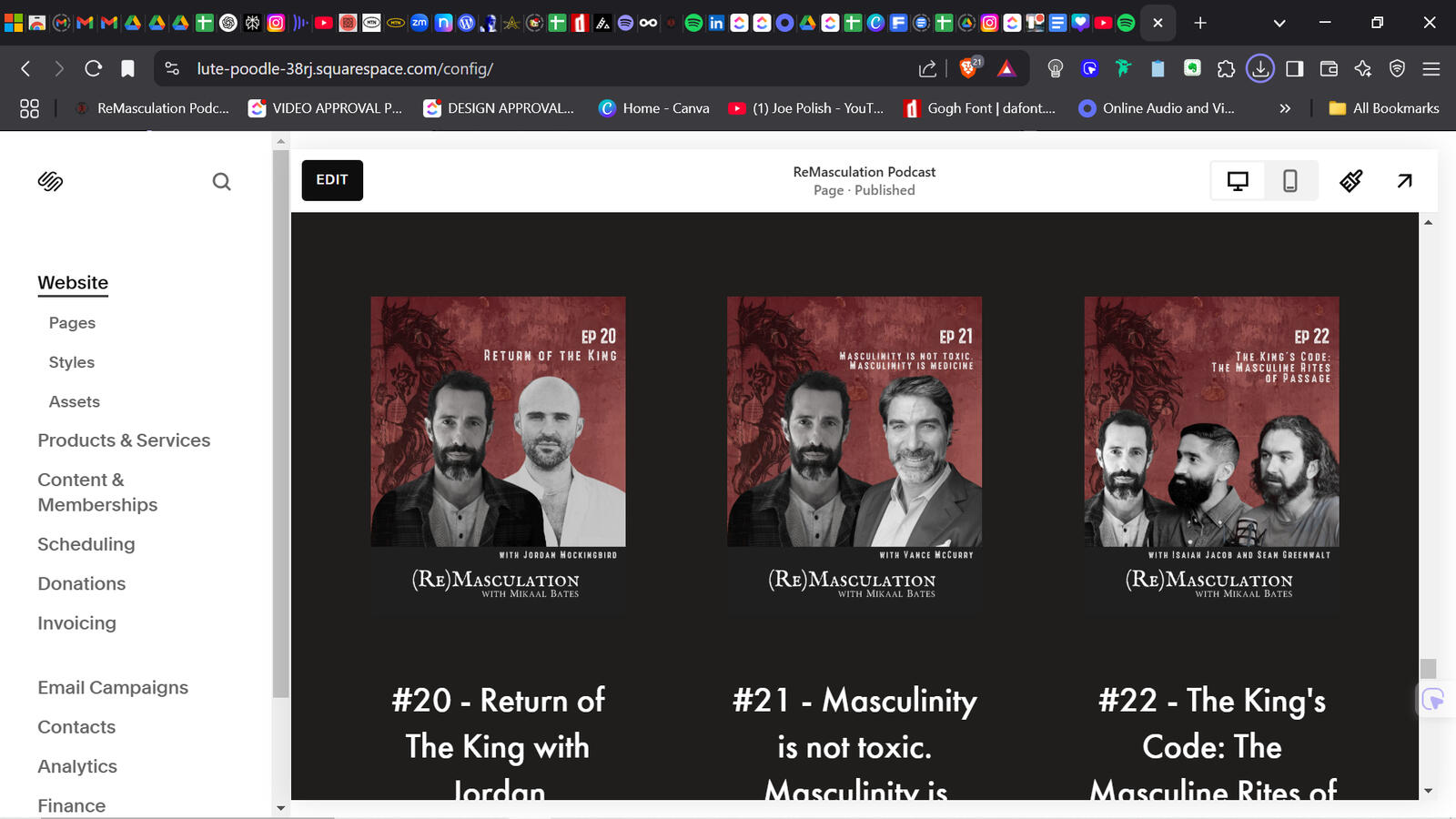Toggle bookmark for this page
The height and width of the screenshot is (819, 1456).
click(x=127, y=68)
